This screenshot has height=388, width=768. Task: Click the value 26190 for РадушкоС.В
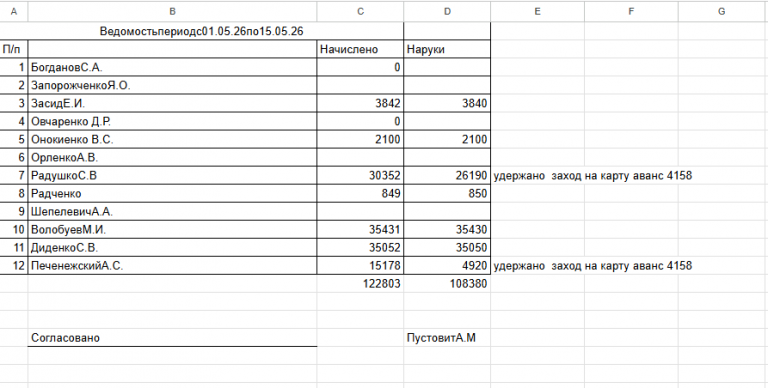447,175
